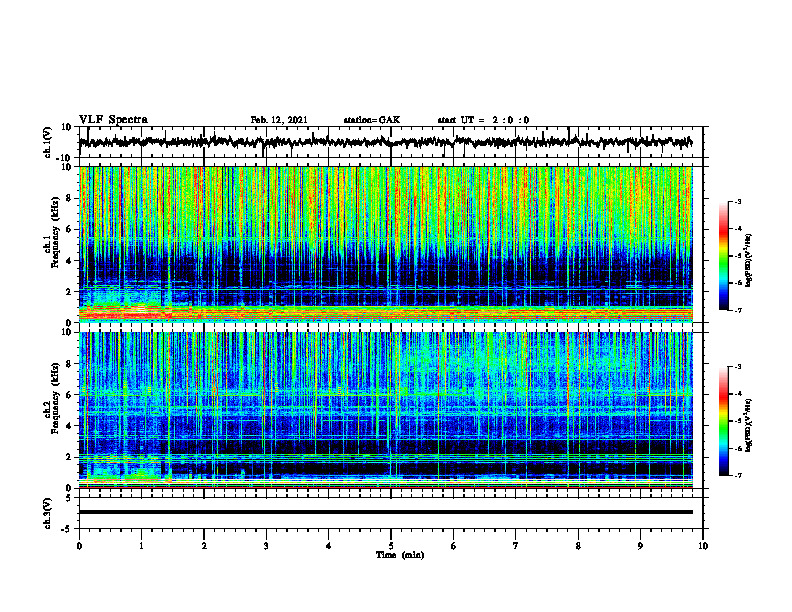Click the "4" kHz tick on ch.2 frequency axis
The height and width of the screenshot is (612, 792).
(x=69, y=427)
